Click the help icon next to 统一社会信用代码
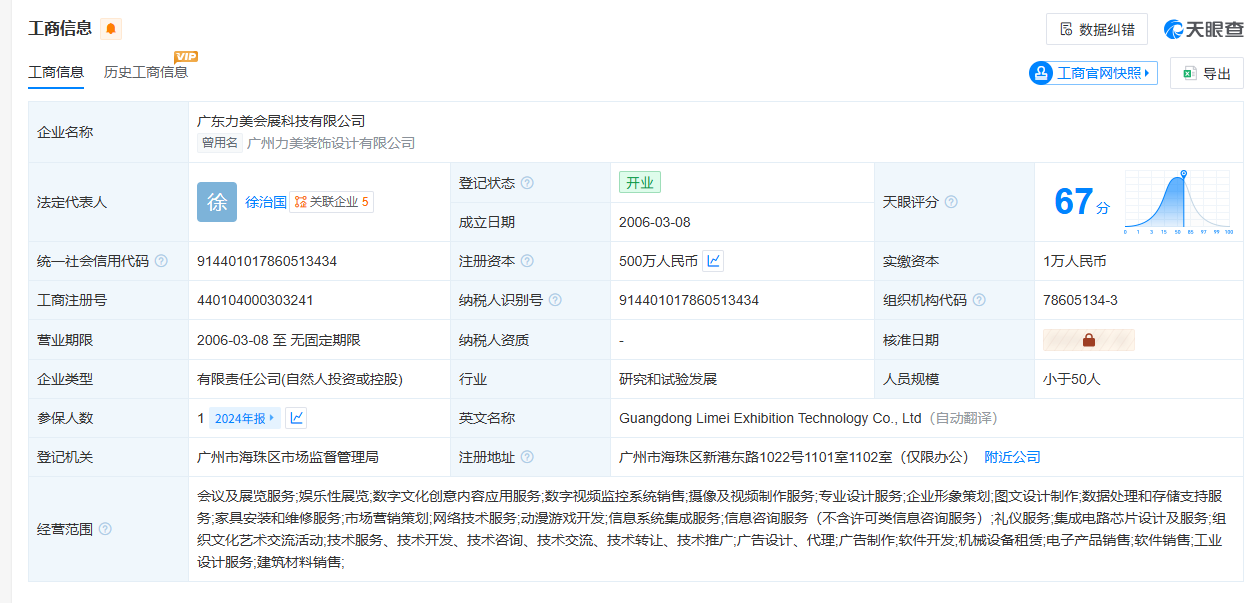The width and height of the screenshot is (1250, 603). click(161, 261)
